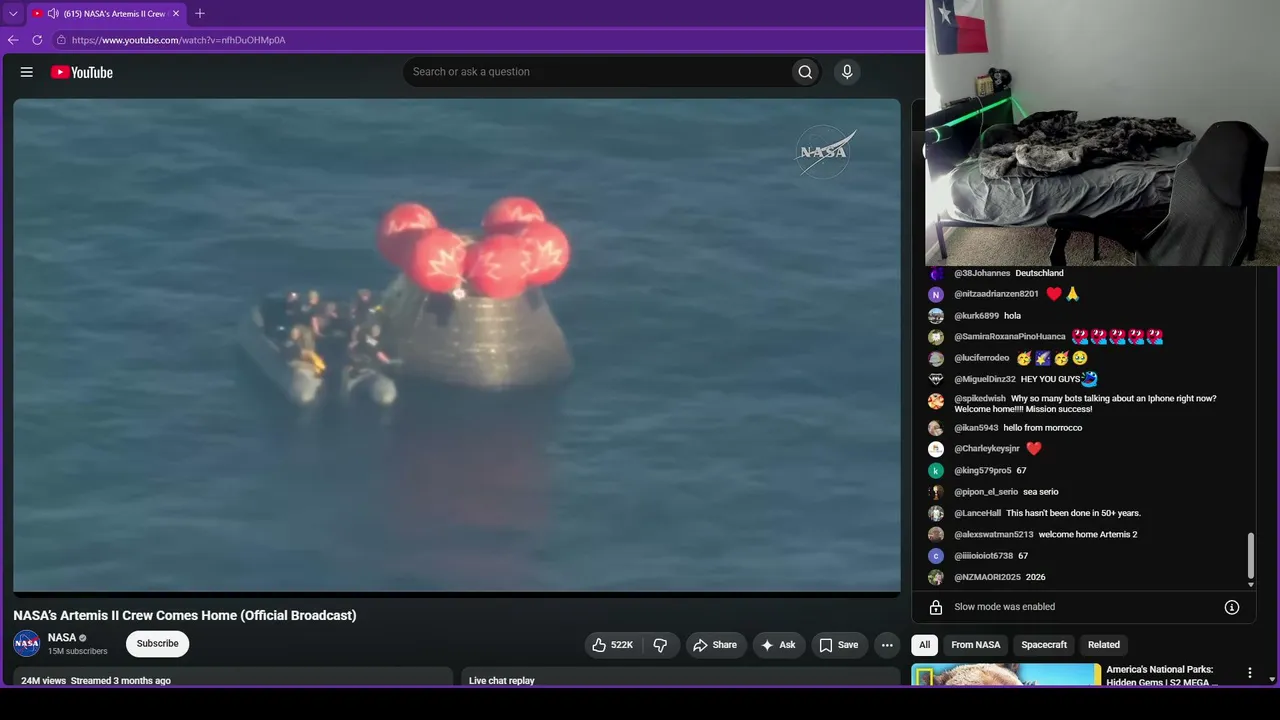Click @38Johannes avatar in chat
Image resolution: width=1280 pixels, height=720 pixels.
click(x=936, y=273)
